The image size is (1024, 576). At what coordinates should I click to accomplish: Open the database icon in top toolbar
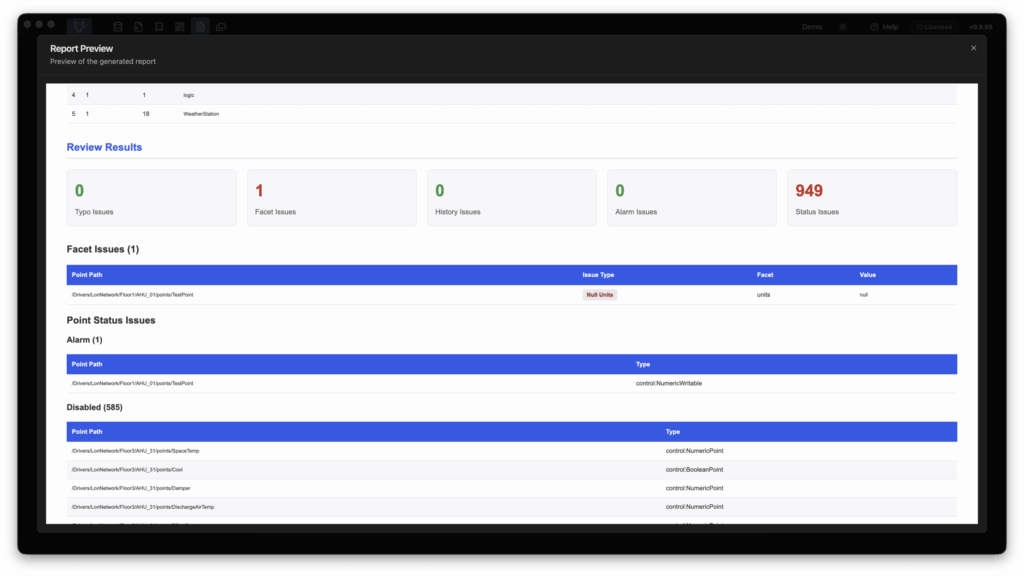click(x=118, y=27)
